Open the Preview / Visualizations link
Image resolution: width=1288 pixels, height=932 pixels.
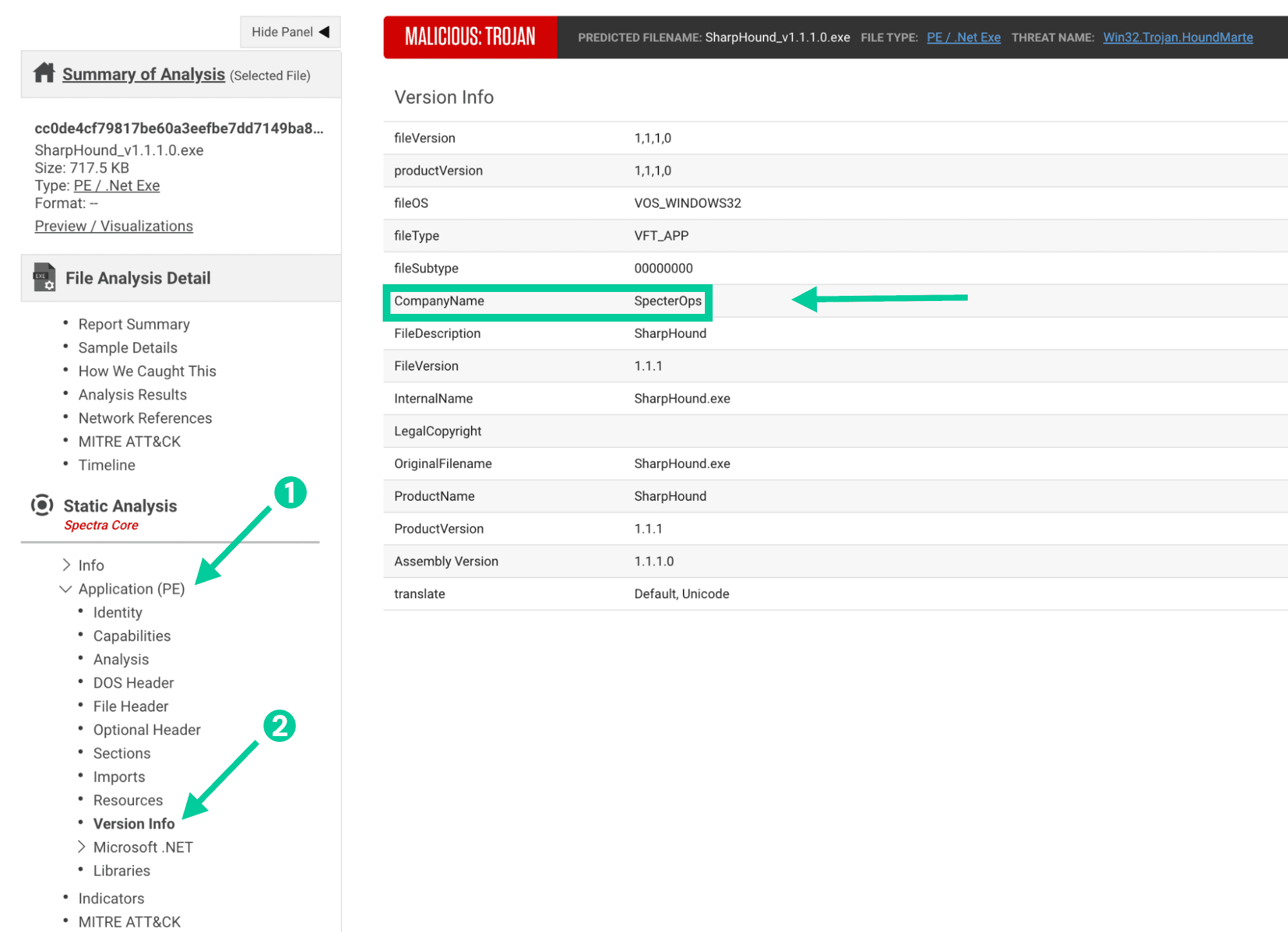pos(113,226)
